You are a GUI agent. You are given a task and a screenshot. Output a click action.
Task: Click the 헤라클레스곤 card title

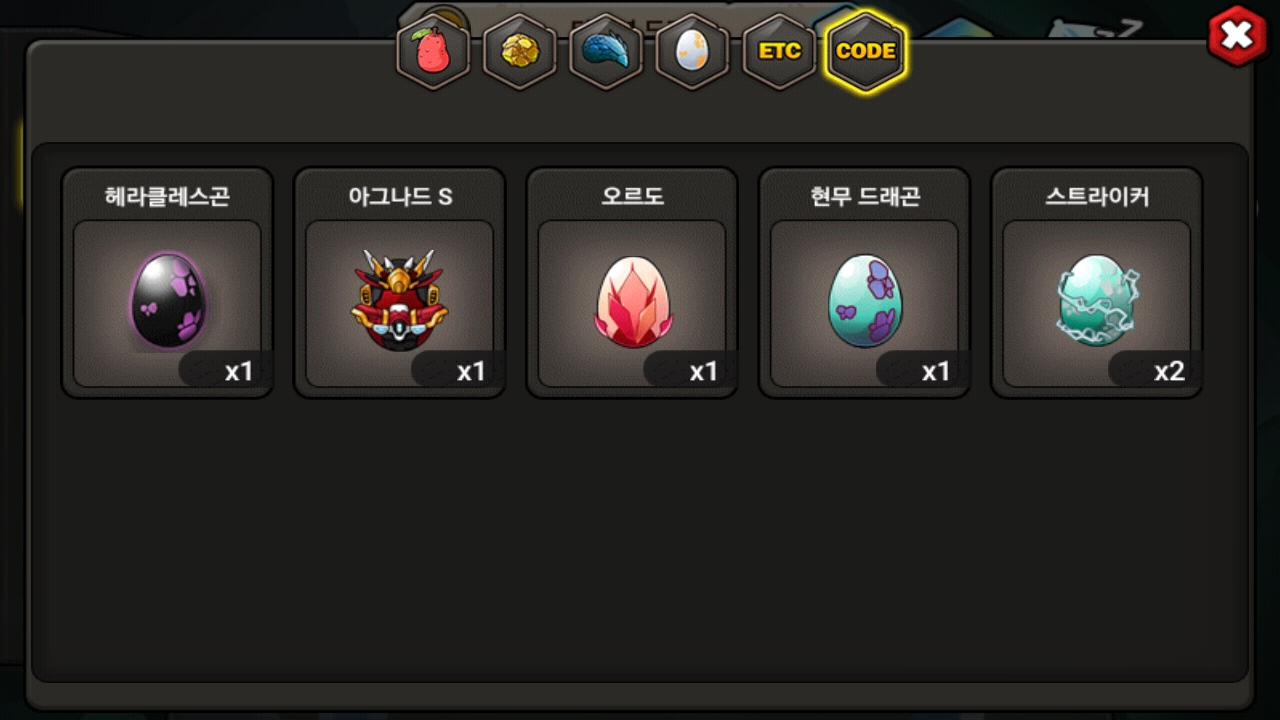[x=167, y=197]
